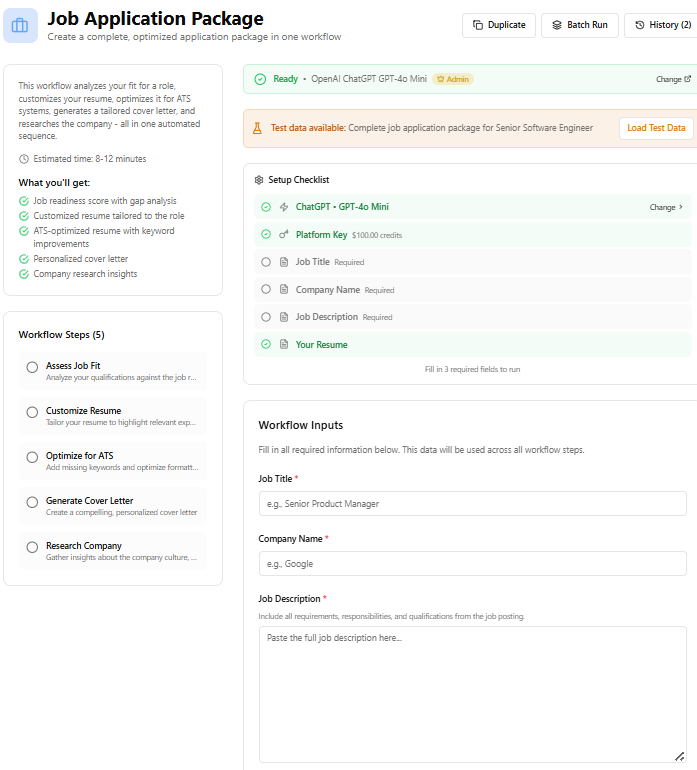Click the Job Description textarea resize handle
The width and height of the screenshot is (697, 770).
pyautogui.click(x=679, y=757)
